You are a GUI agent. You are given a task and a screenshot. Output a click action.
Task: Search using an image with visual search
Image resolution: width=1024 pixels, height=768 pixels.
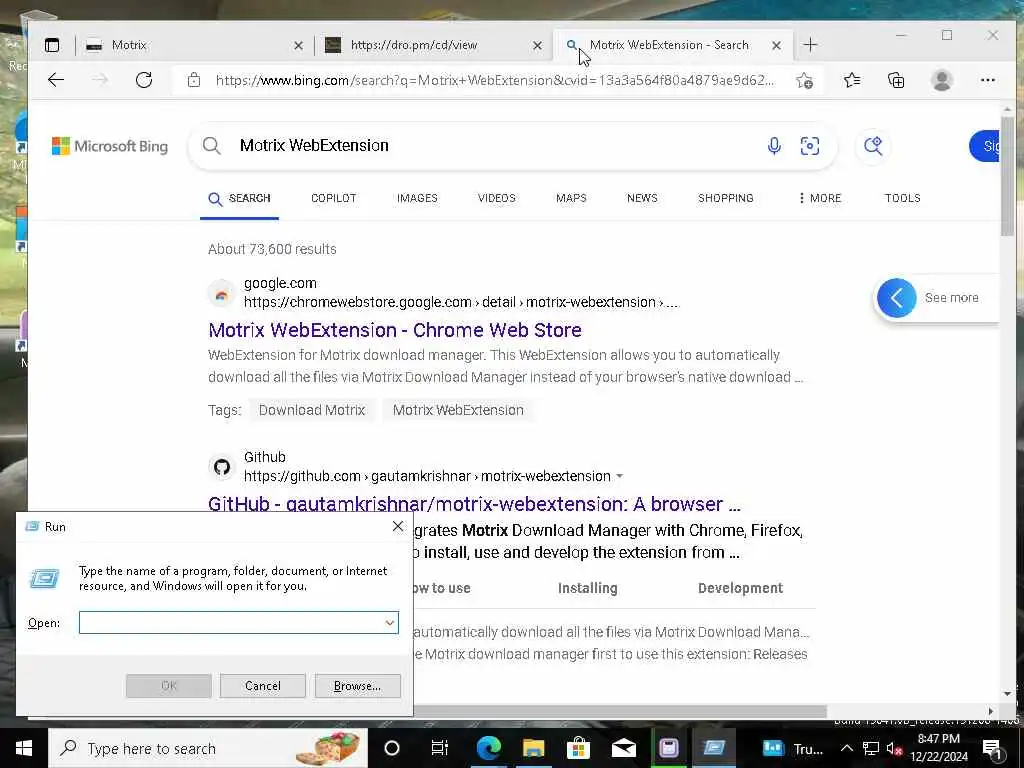pos(810,146)
